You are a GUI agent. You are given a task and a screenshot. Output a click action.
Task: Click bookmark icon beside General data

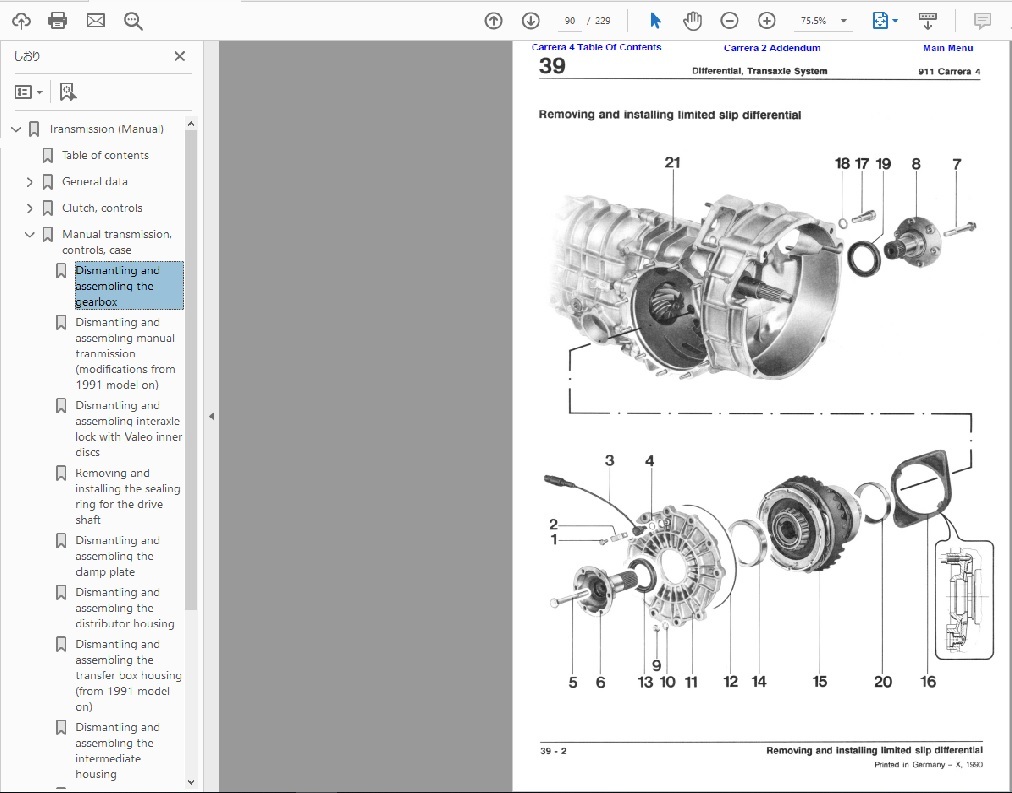pyautogui.click(x=48, y=183)
